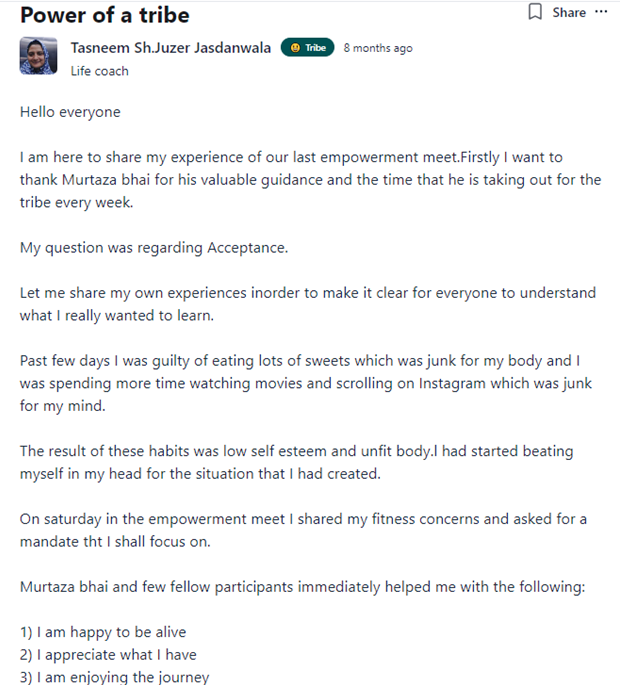Click list item I am happy to be alive
Image resolution: width=620 pixels, height=685 pixels.
click(103, 632)
